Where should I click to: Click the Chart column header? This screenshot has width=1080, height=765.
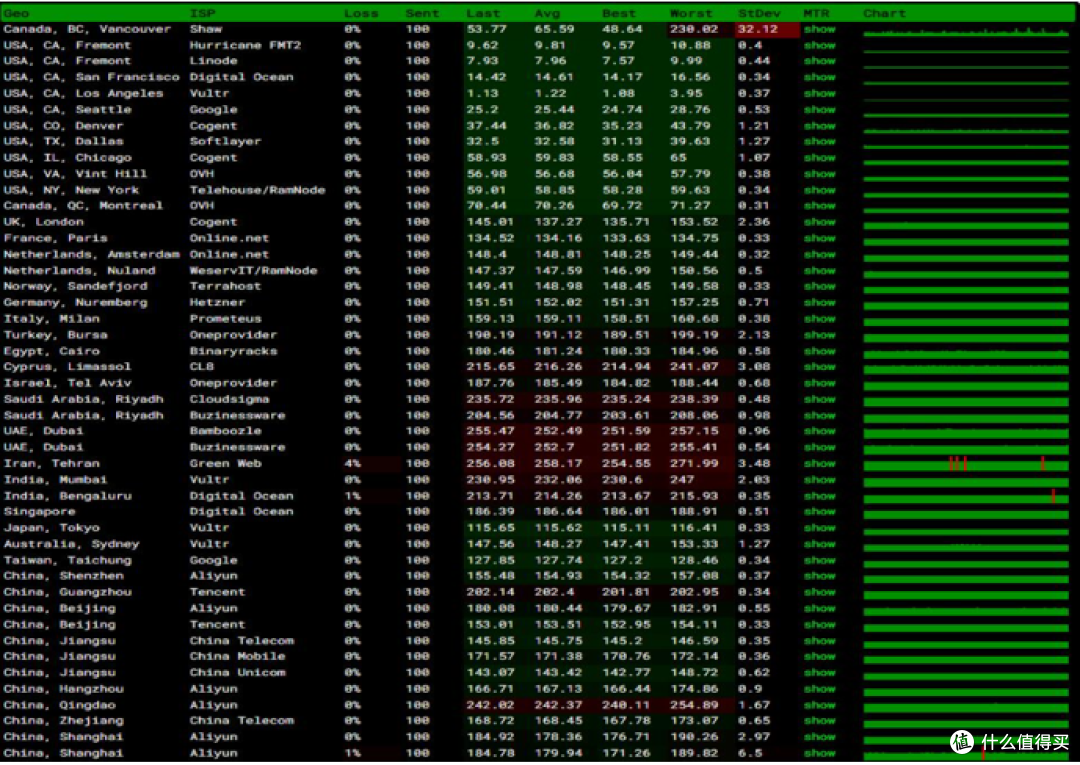point(884,13)
